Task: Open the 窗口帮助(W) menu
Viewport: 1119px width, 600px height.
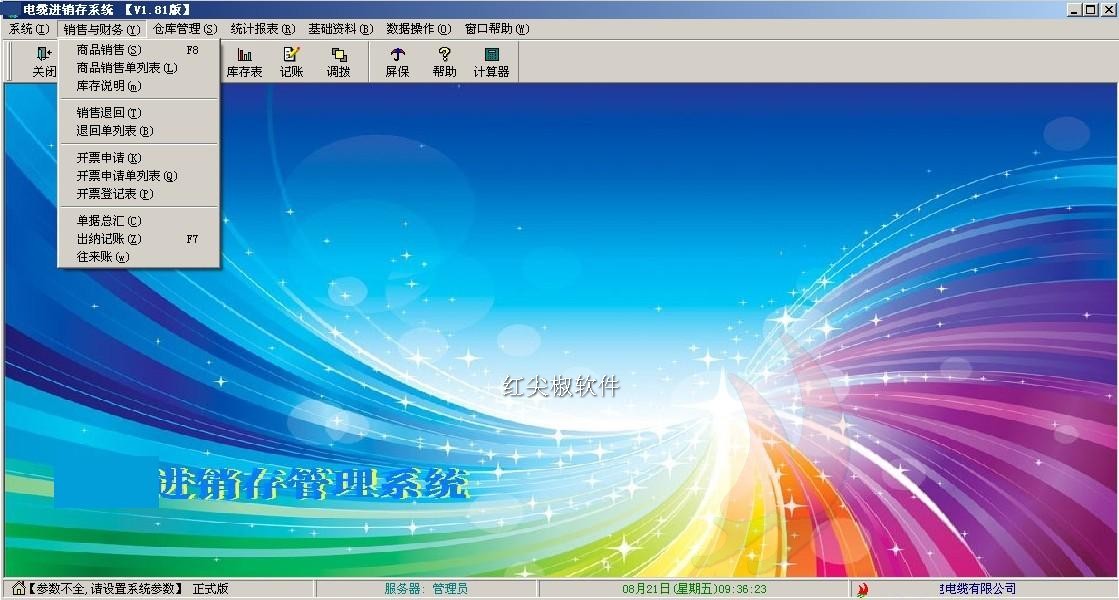Action: click(497, 29)
